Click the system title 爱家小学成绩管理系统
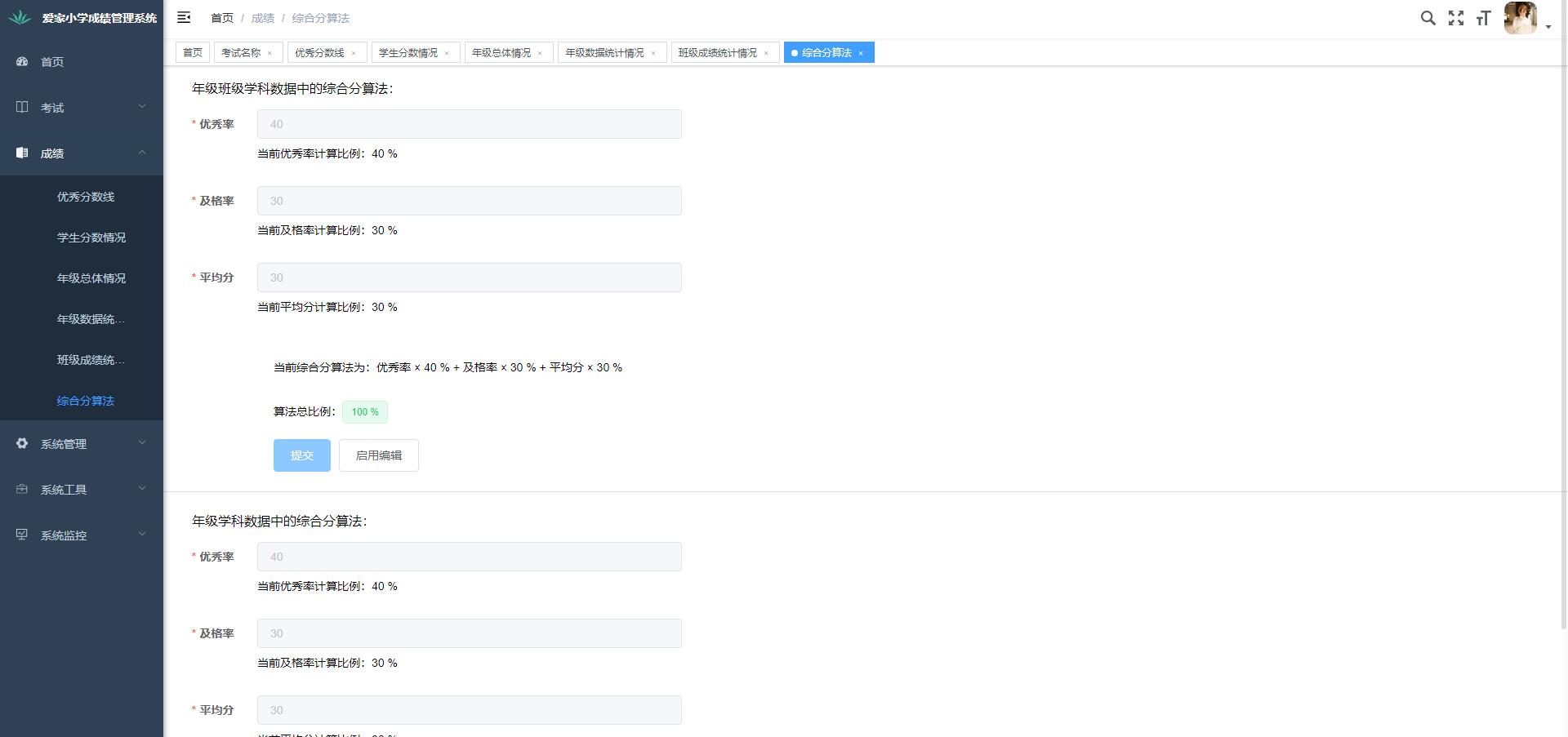 point(100,18)
